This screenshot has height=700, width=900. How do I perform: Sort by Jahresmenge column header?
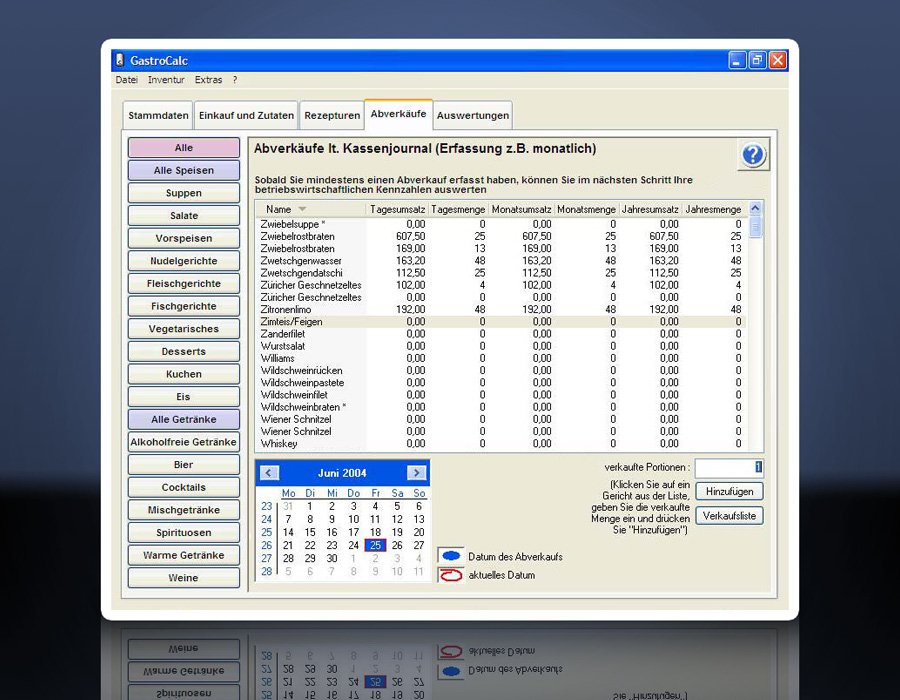(x=713, y=209)
